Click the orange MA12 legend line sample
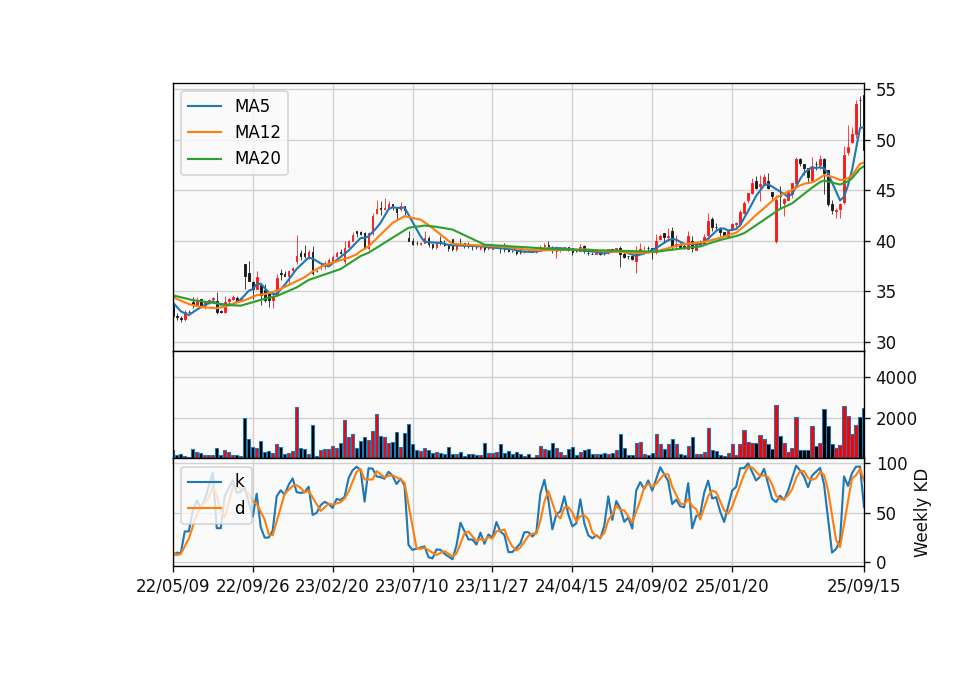The width and height of the screenshot is (960, 690). [204, 132]
